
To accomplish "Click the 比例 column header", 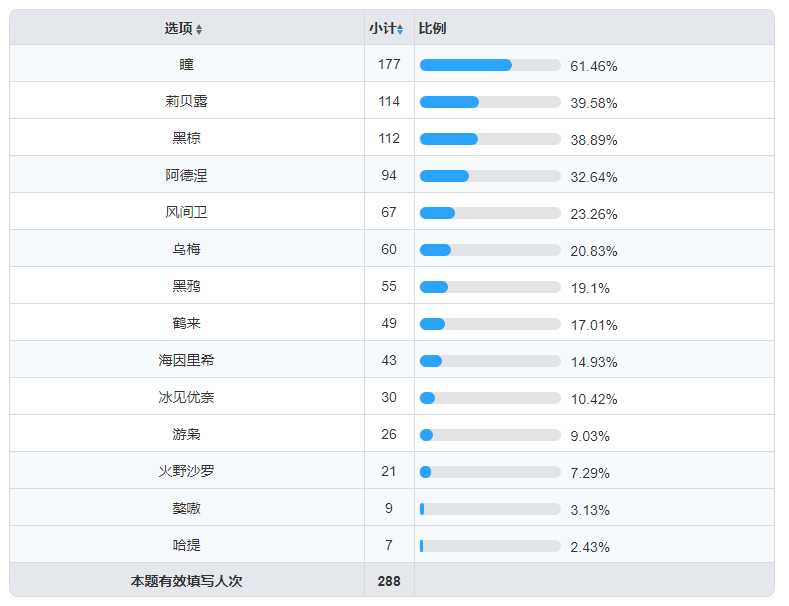I will pos(432,28).
